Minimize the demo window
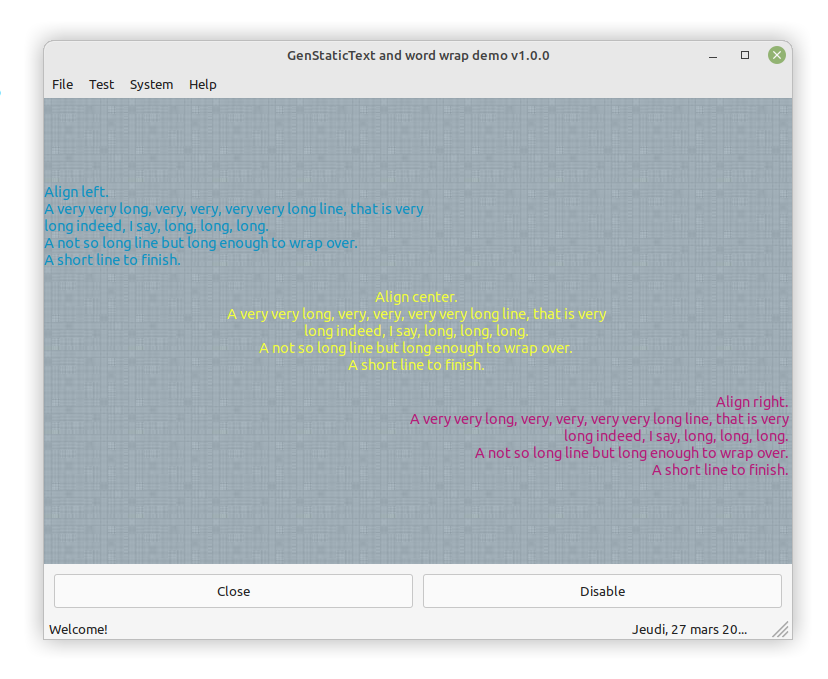Screen dimensions: 828x679 (712, 56)
